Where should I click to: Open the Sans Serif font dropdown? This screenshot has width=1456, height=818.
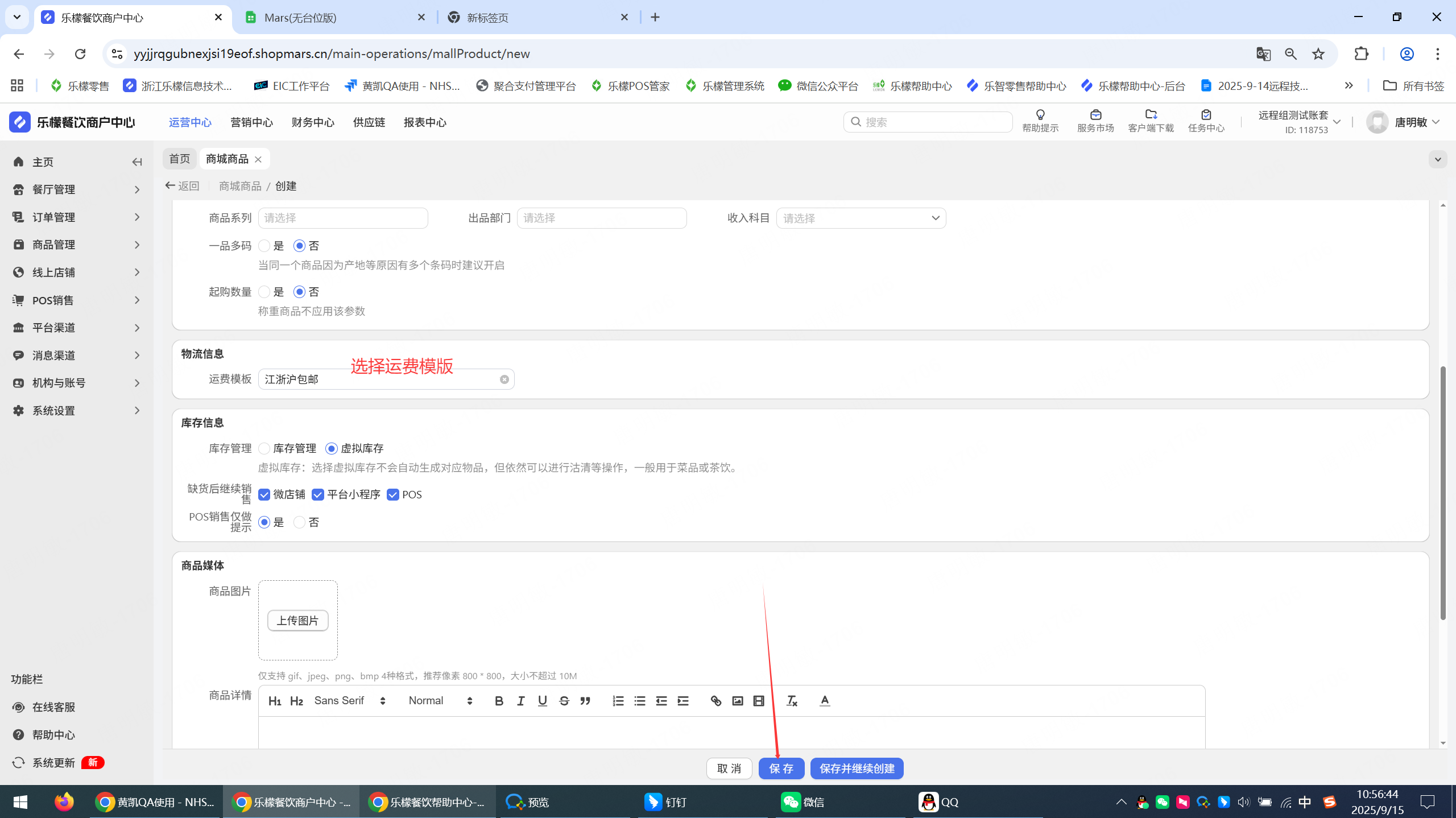[350, 701]
